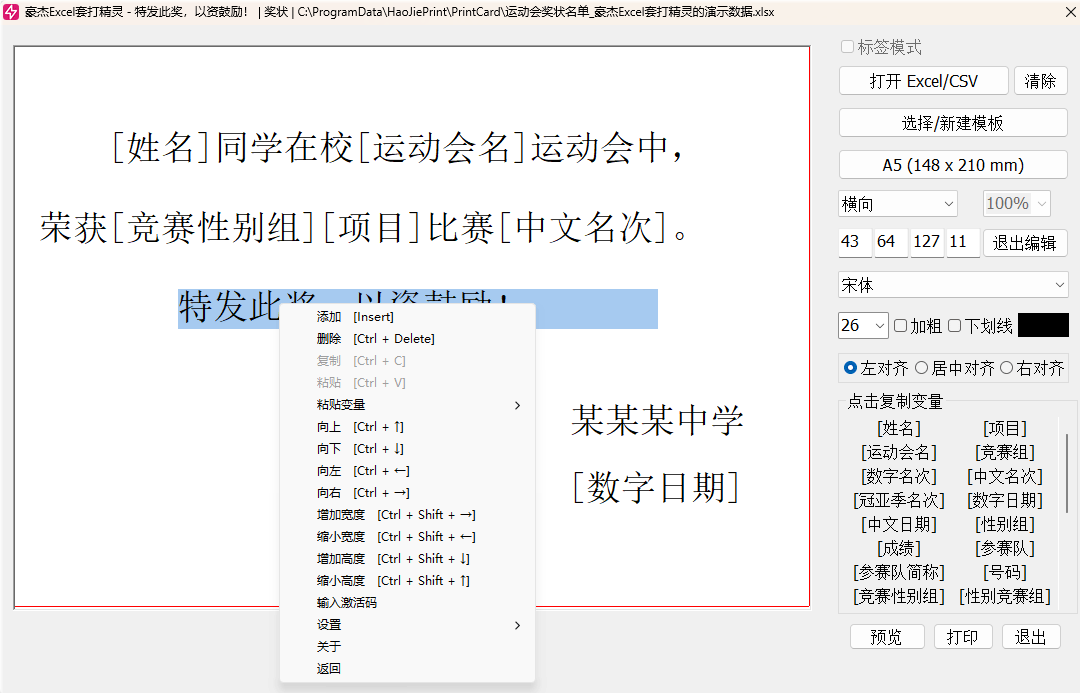The image size is (1080, 693).
Task: Open the 宋体 font dropdown
Action: 952,286
